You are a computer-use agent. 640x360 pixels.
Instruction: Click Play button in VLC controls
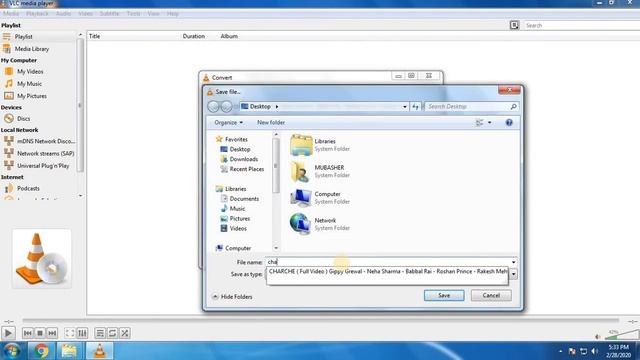[8, 333]
